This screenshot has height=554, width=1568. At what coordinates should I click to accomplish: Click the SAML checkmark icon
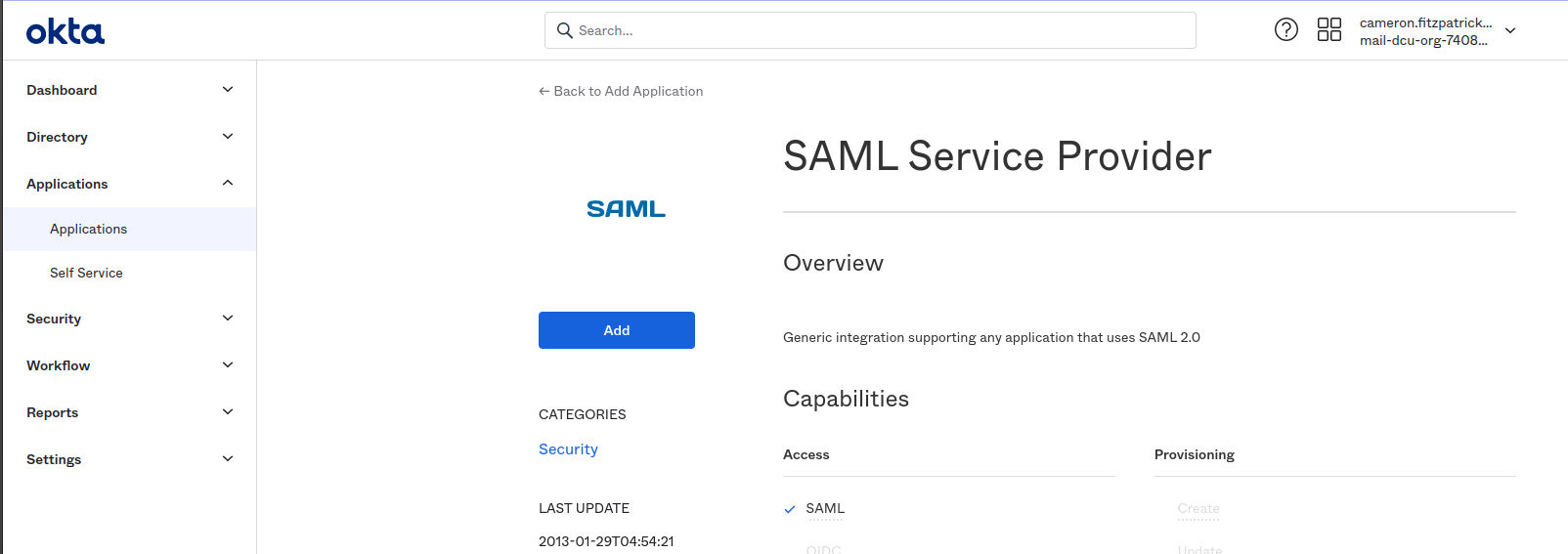[790, 509]
